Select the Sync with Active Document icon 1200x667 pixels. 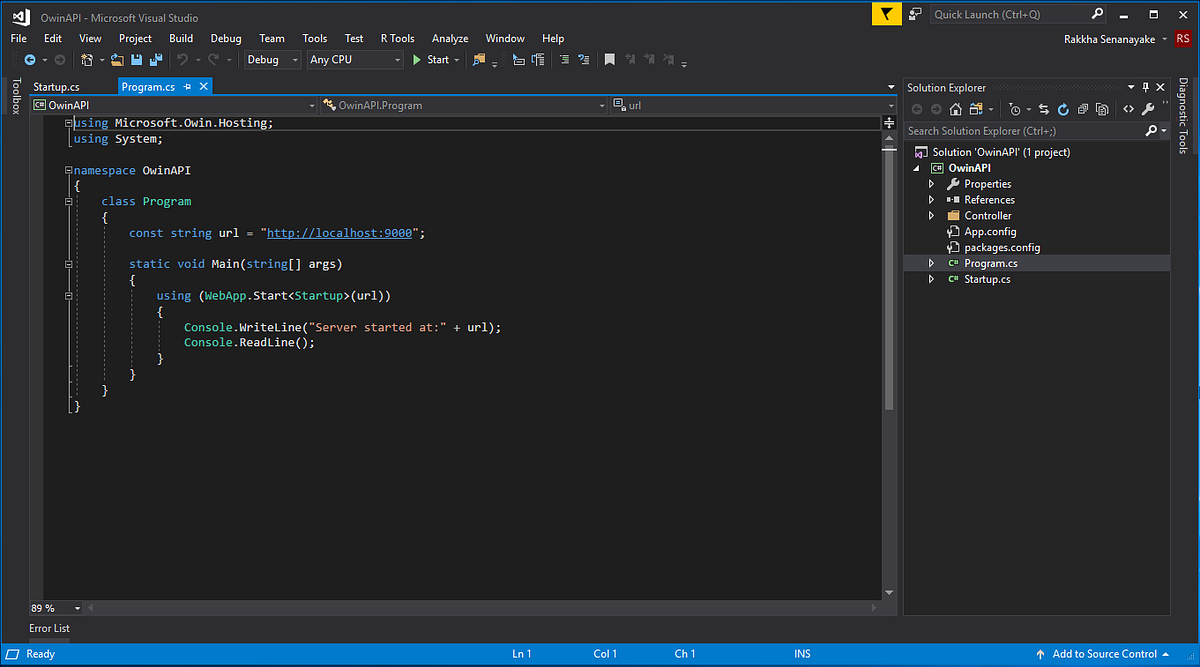1044,109
